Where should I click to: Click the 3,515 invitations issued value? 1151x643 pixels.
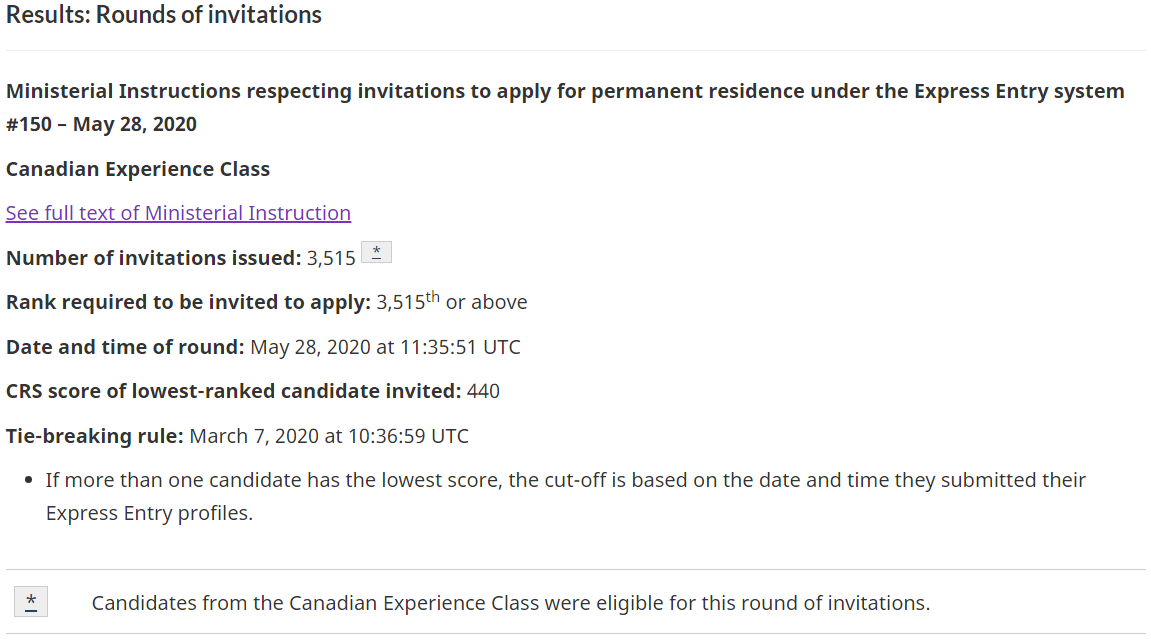[331, 258]
